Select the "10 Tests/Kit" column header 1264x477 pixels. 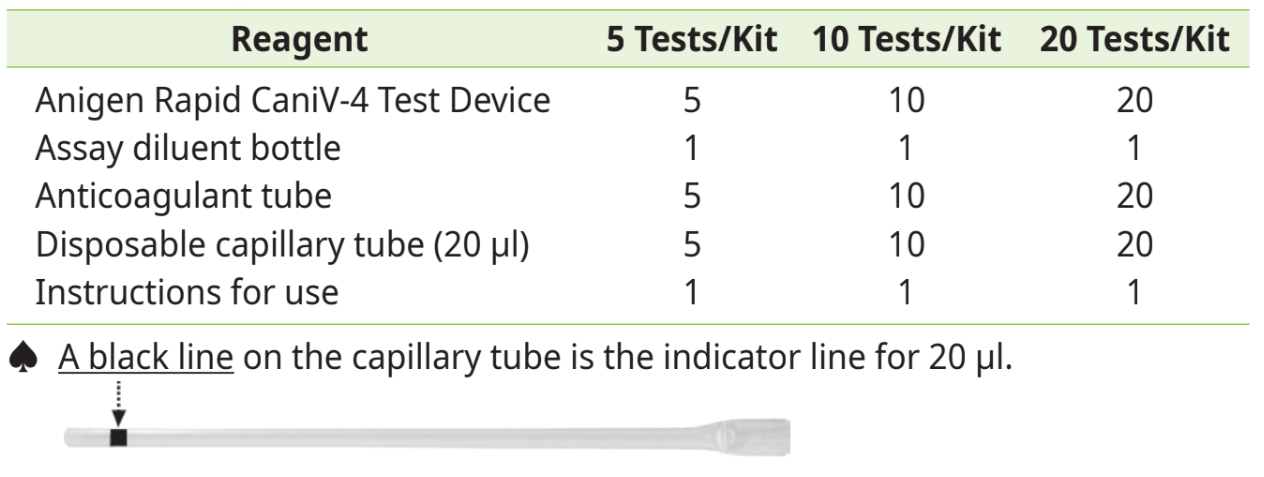(906, 40)
